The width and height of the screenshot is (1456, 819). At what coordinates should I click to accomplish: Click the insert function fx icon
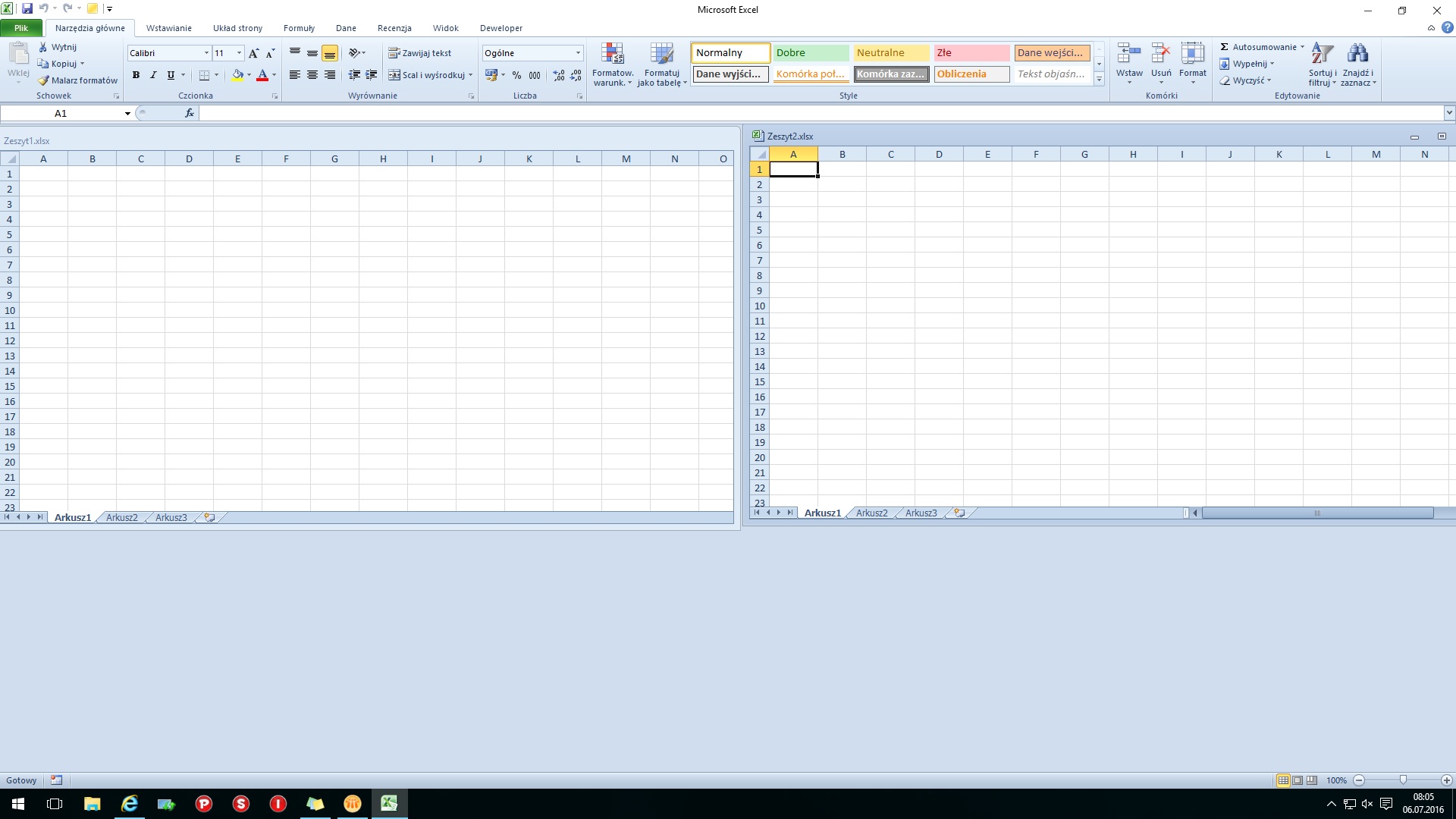point(190,114)
